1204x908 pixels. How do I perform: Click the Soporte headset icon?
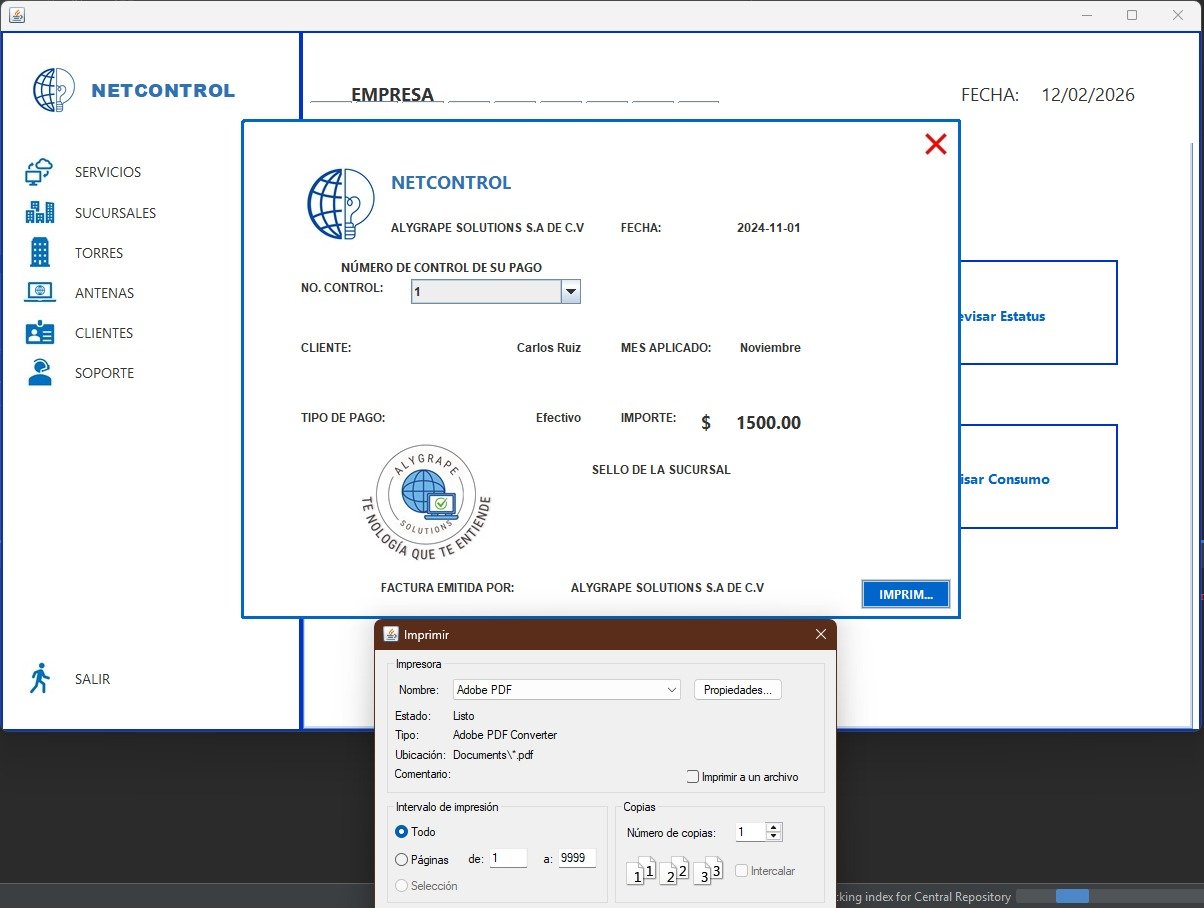click(40, 372)
